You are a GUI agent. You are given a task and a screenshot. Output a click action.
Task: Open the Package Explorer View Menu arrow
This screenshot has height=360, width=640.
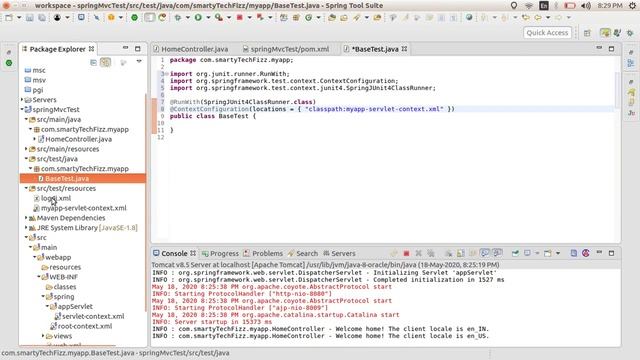pos(139,61)
